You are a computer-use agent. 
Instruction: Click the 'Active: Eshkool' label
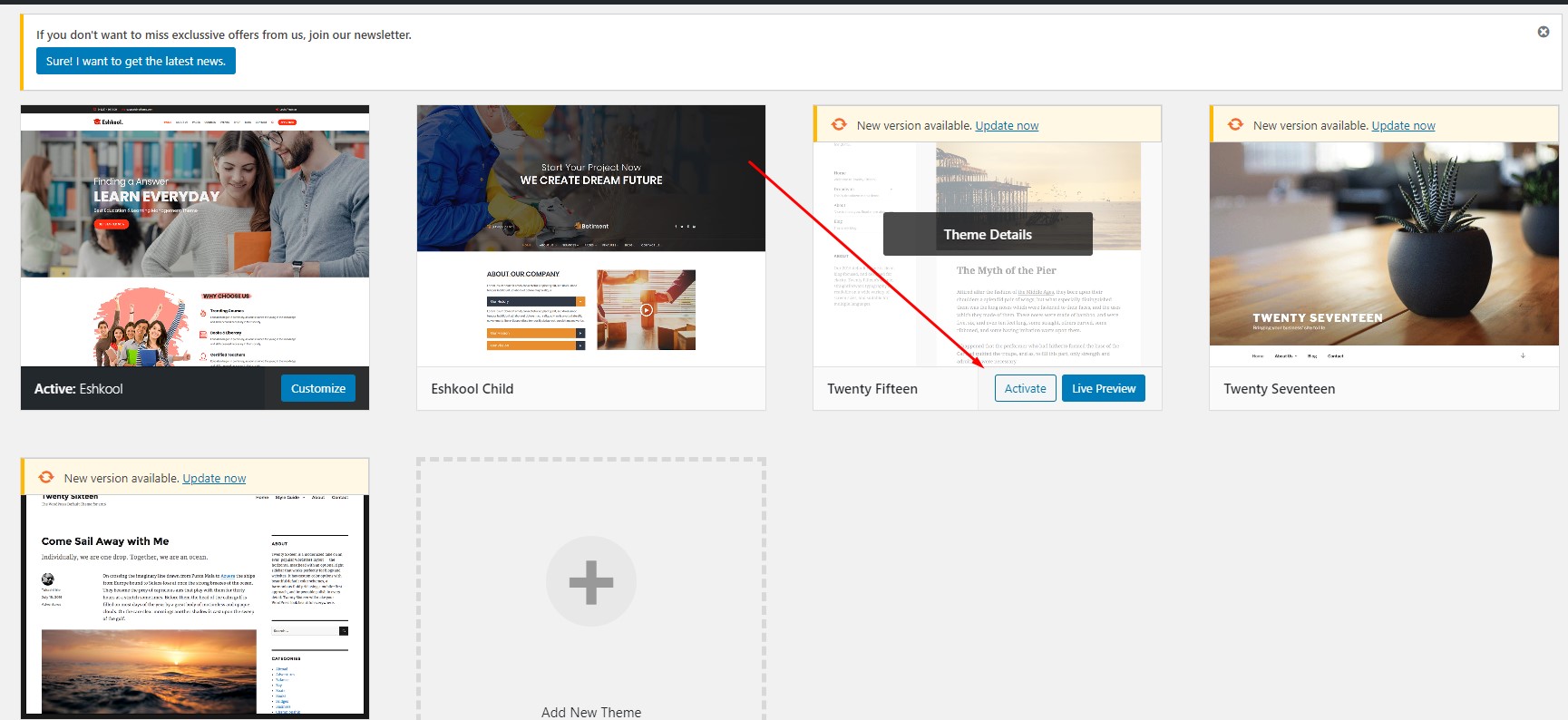point(79,389)
